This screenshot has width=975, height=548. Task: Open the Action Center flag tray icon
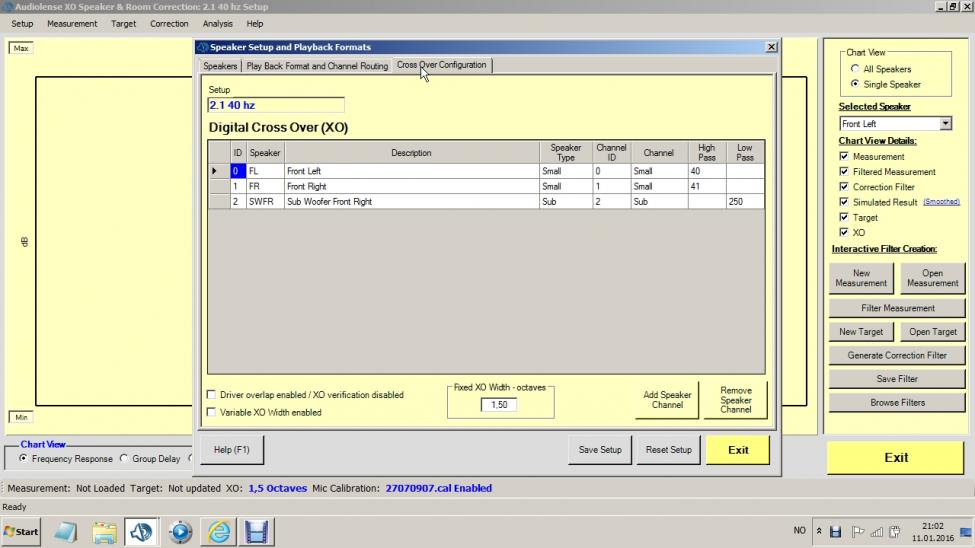pos(857,532)
